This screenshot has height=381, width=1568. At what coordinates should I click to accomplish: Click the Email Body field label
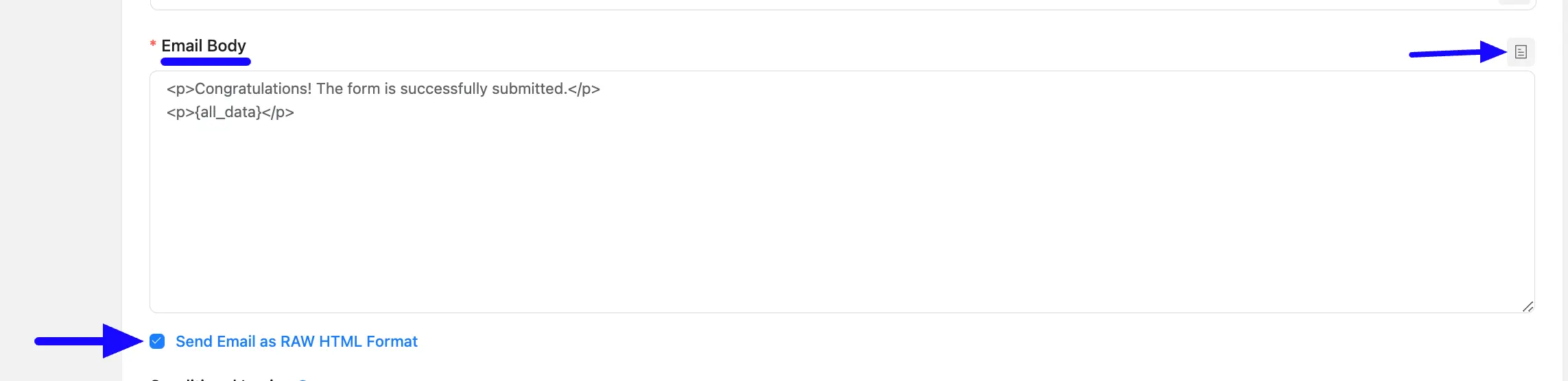[x=204, y=46]
